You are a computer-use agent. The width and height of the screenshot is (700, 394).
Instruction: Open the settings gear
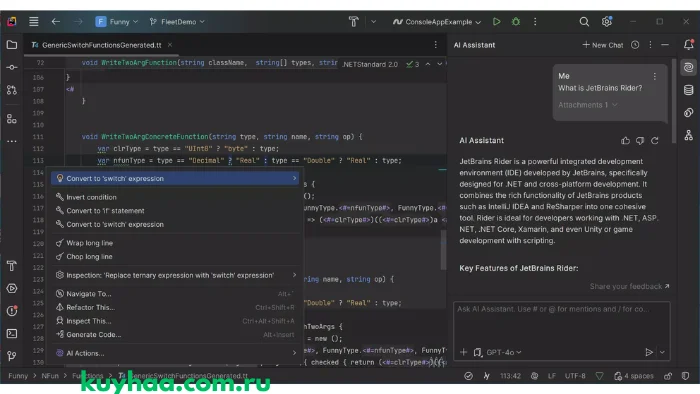pyautogui.click(x=607, y=21)
